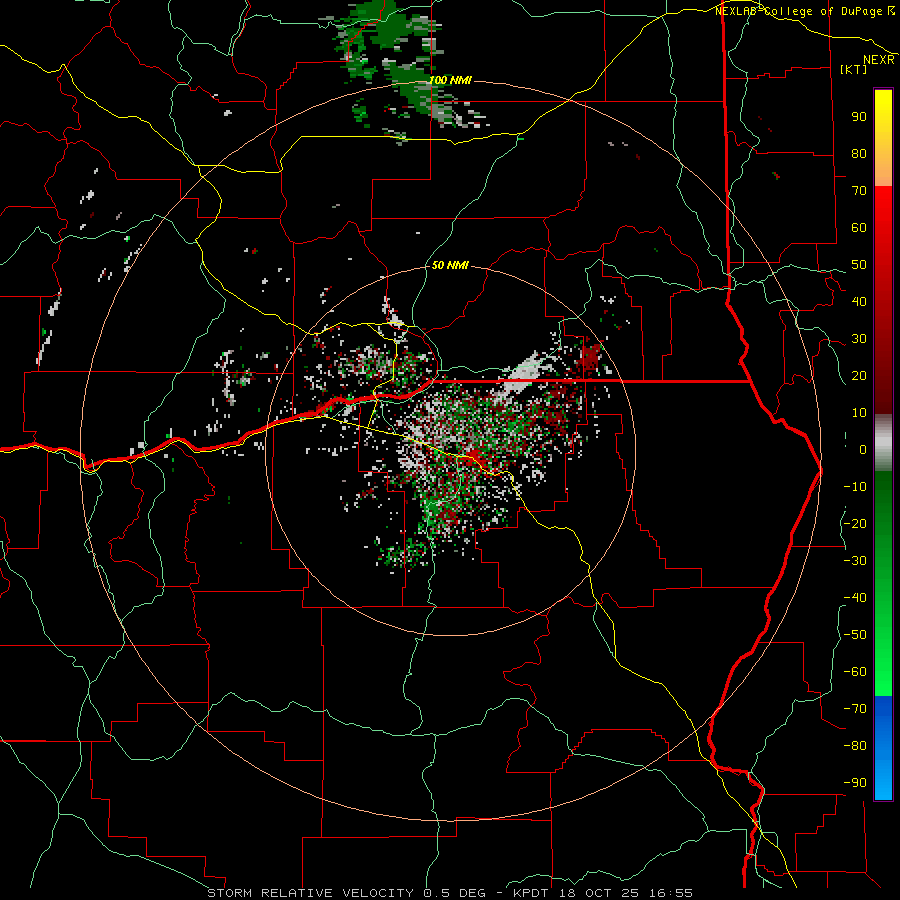Click the NEXR text in corner

tap(879, 60)
